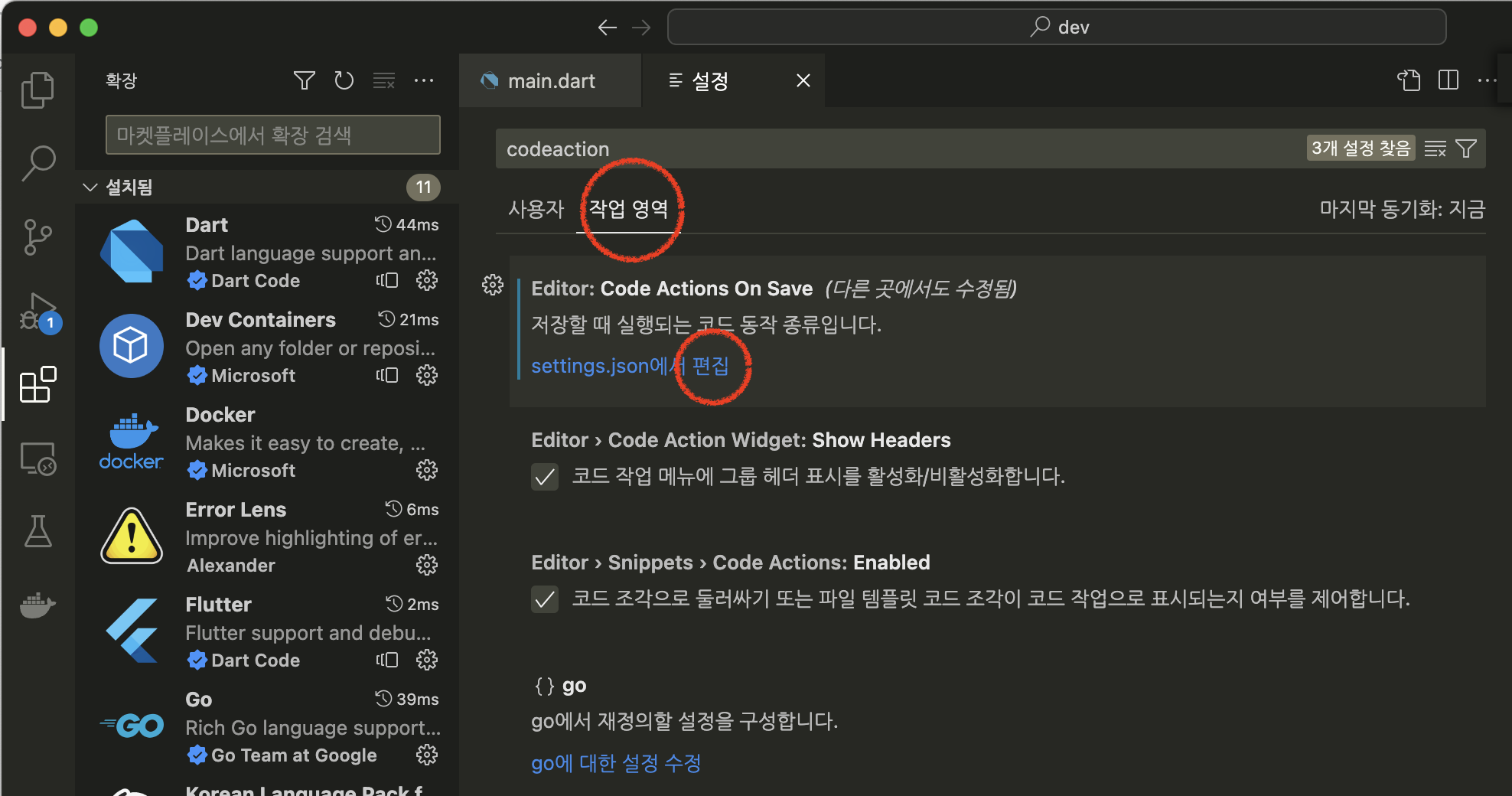The image size is (1512, 796).
Task: Open the Explorer view in activity bar
Action: pyautogui.click(x=37, y=90)
